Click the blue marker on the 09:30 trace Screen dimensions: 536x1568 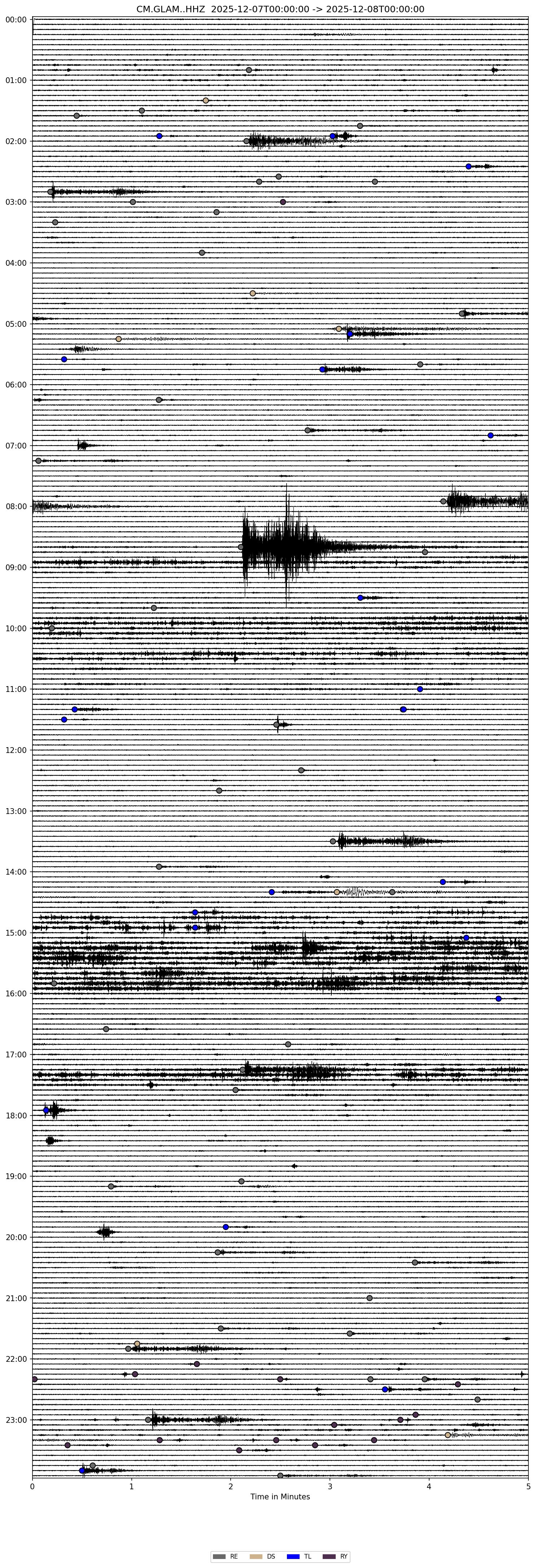click(x=360, y=598)
